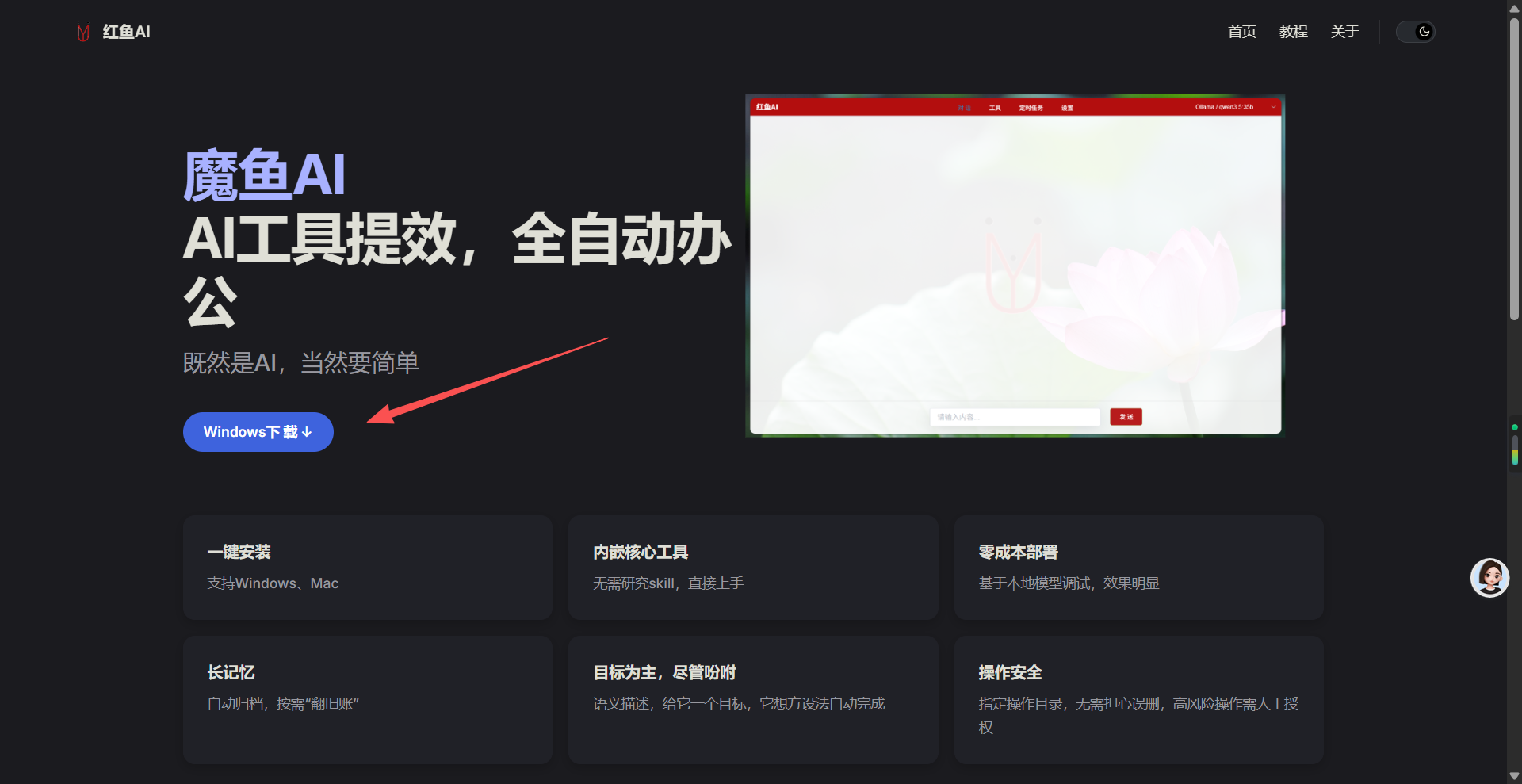
Task: Click the scrollbar up arrow
Action: [x=1514, y=6]
